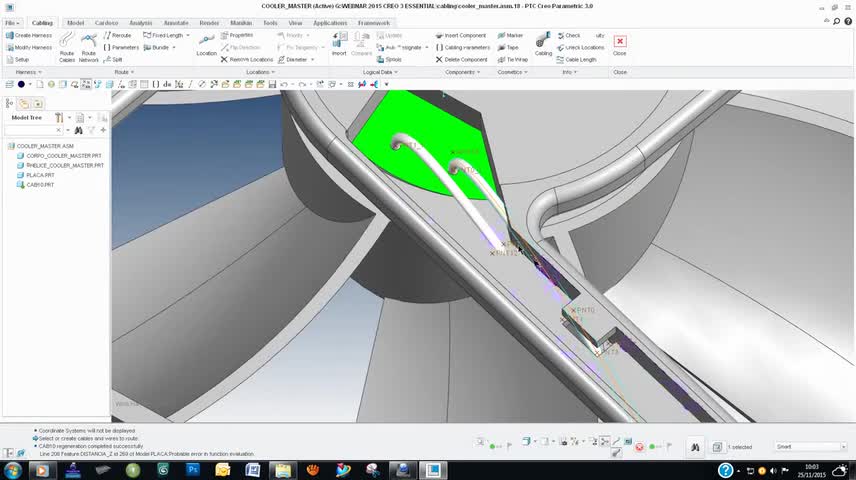Open model tree settings hammer icon

click(59, 117)
